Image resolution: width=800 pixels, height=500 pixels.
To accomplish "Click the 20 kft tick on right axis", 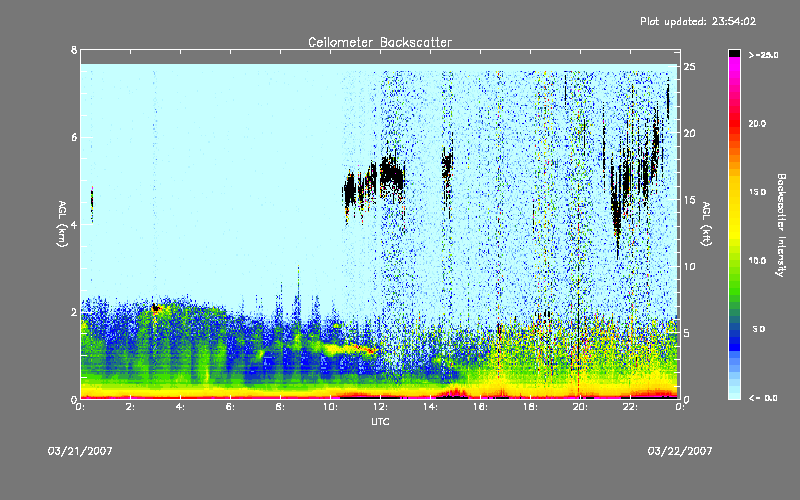I will [x=689, y=133].
